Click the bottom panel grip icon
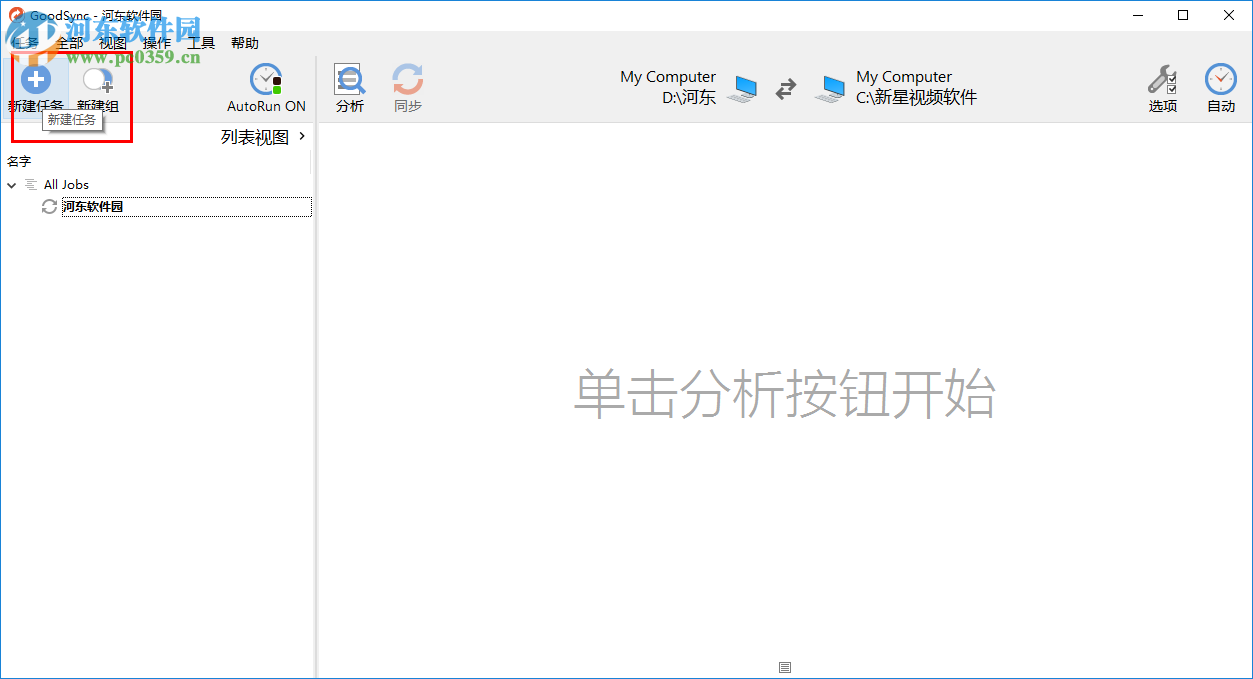This screenshot has width=1253, height=679. coord(785,667)
